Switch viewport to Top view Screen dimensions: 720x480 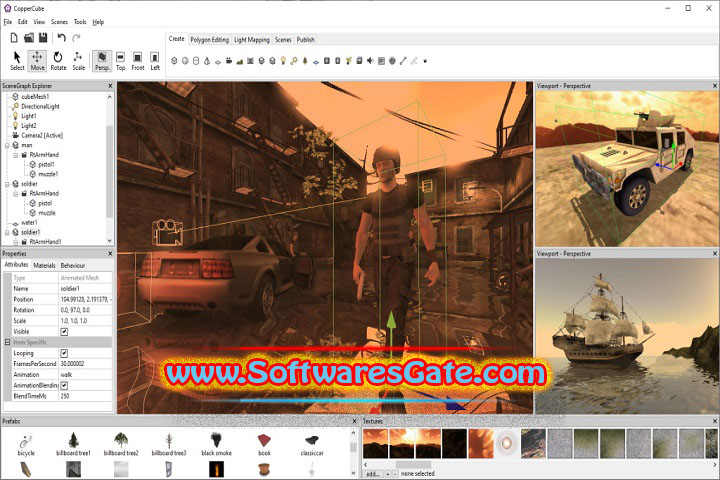coord(120,61)
